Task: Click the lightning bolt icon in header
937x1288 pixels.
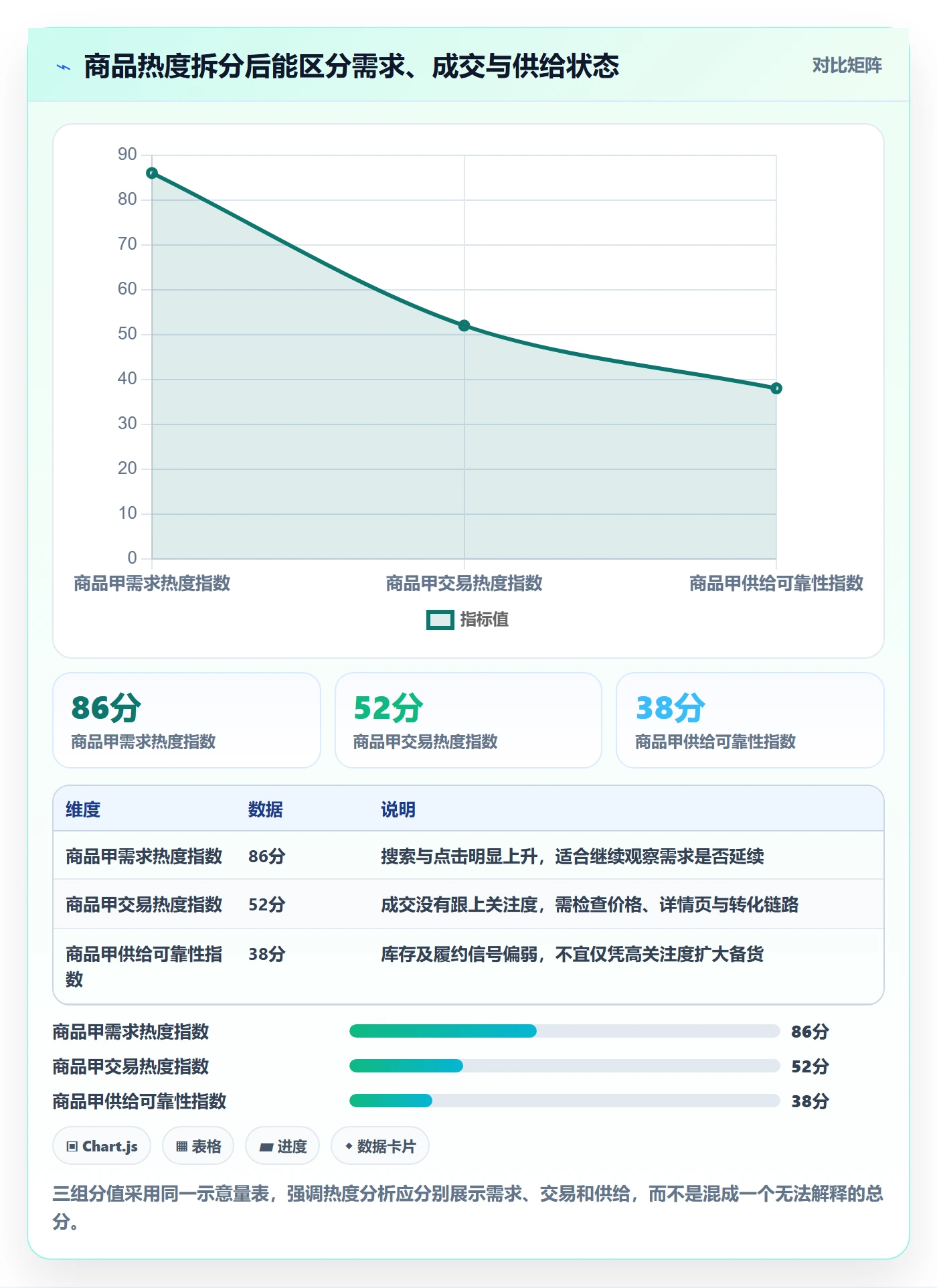Action: (64, 67)
